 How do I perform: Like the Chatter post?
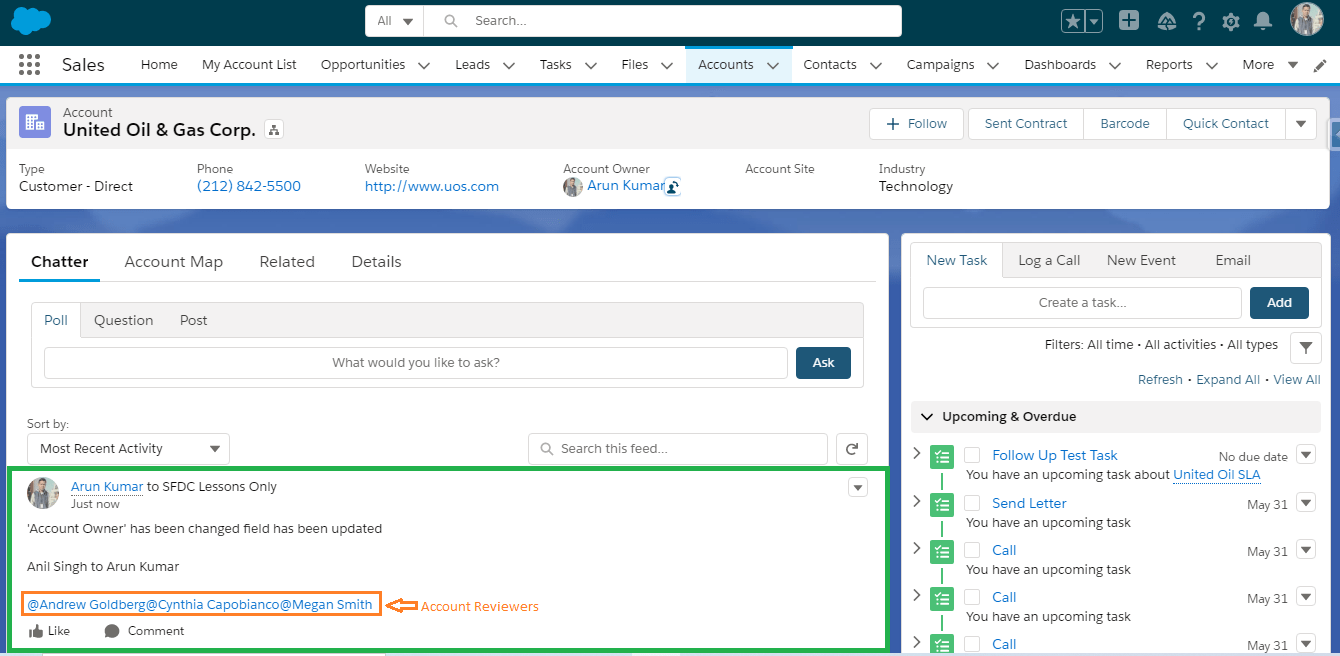coord(49,631)
